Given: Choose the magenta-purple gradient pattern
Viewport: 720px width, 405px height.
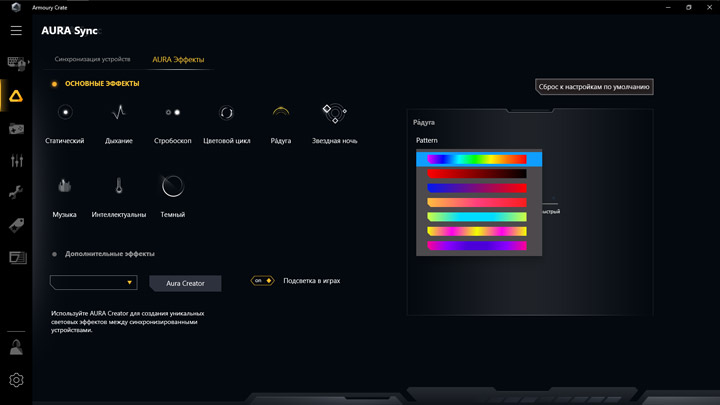Looking at the screenshot, I should point(477,246).
